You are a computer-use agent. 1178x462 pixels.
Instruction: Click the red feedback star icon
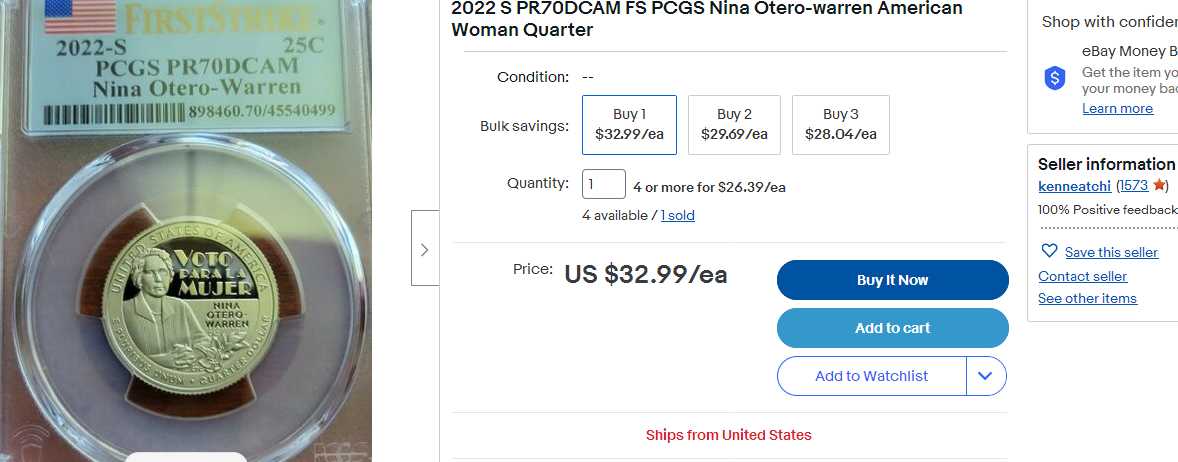coord(1159,186)
